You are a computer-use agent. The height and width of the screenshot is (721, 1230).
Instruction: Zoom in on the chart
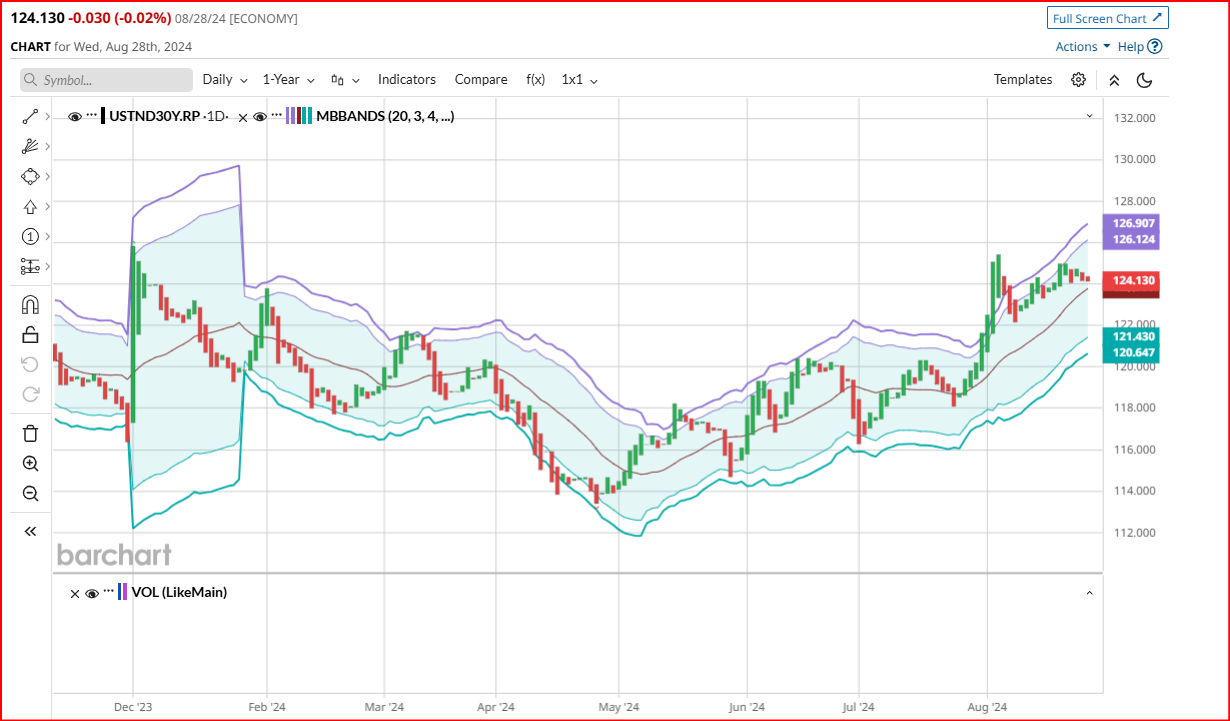point(30,463)
